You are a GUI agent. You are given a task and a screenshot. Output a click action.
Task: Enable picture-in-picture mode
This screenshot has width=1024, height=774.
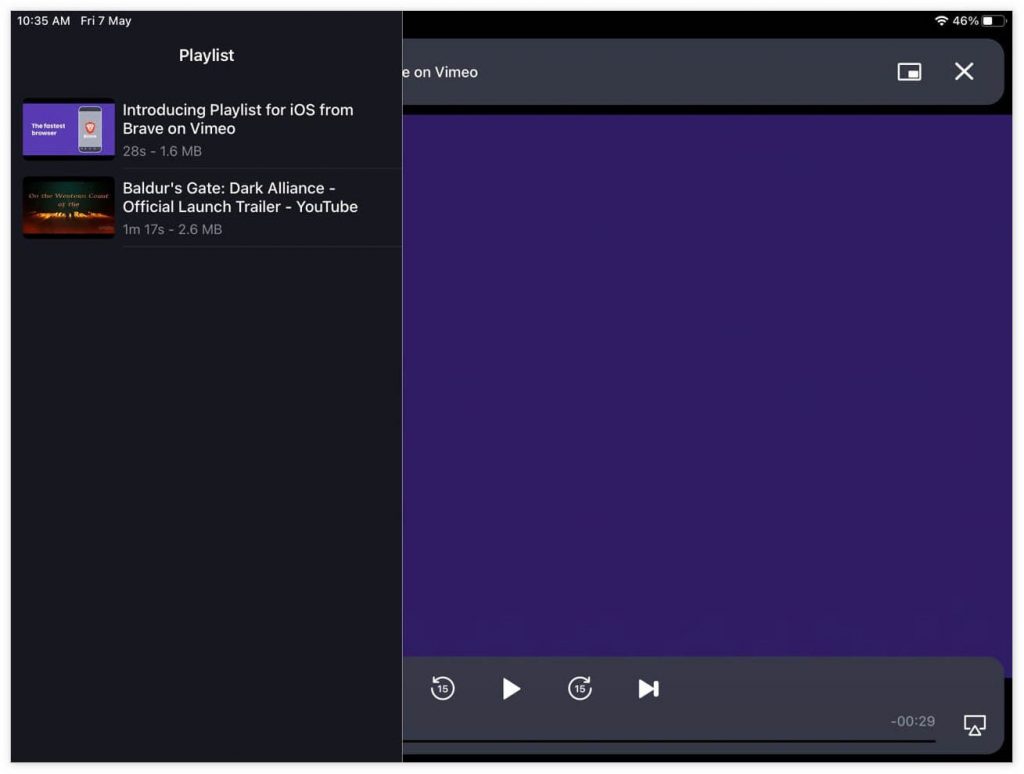tap(908, 72)
